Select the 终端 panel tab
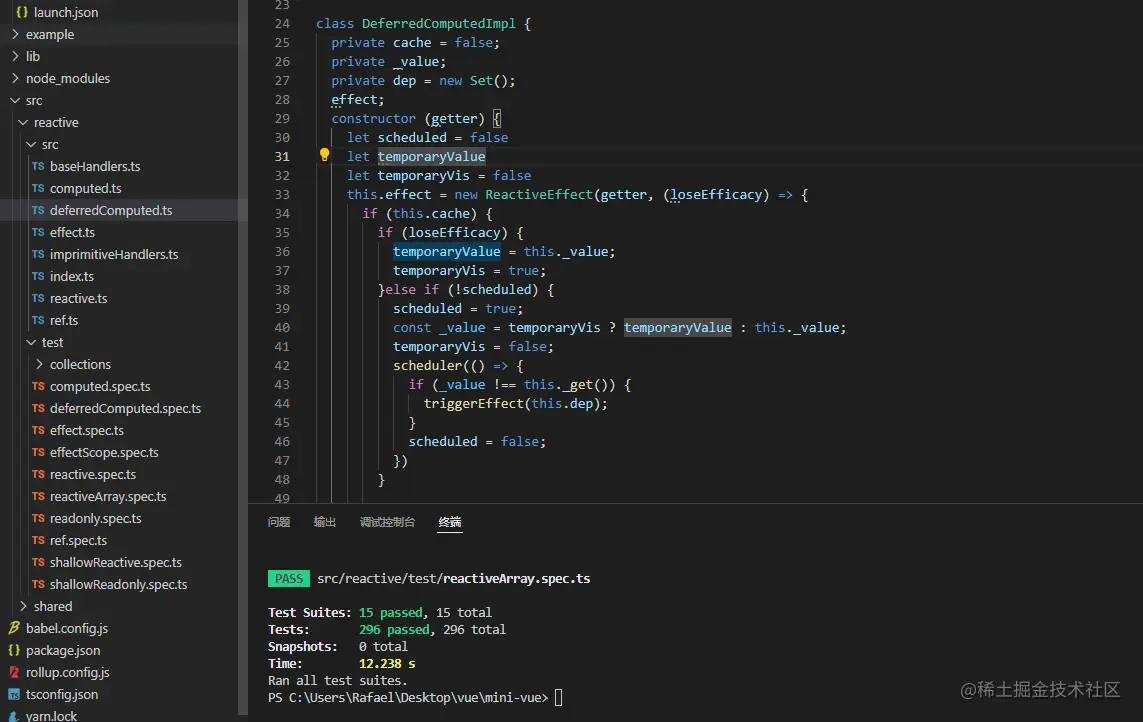 pyautogui.click(x=450, y=522)
